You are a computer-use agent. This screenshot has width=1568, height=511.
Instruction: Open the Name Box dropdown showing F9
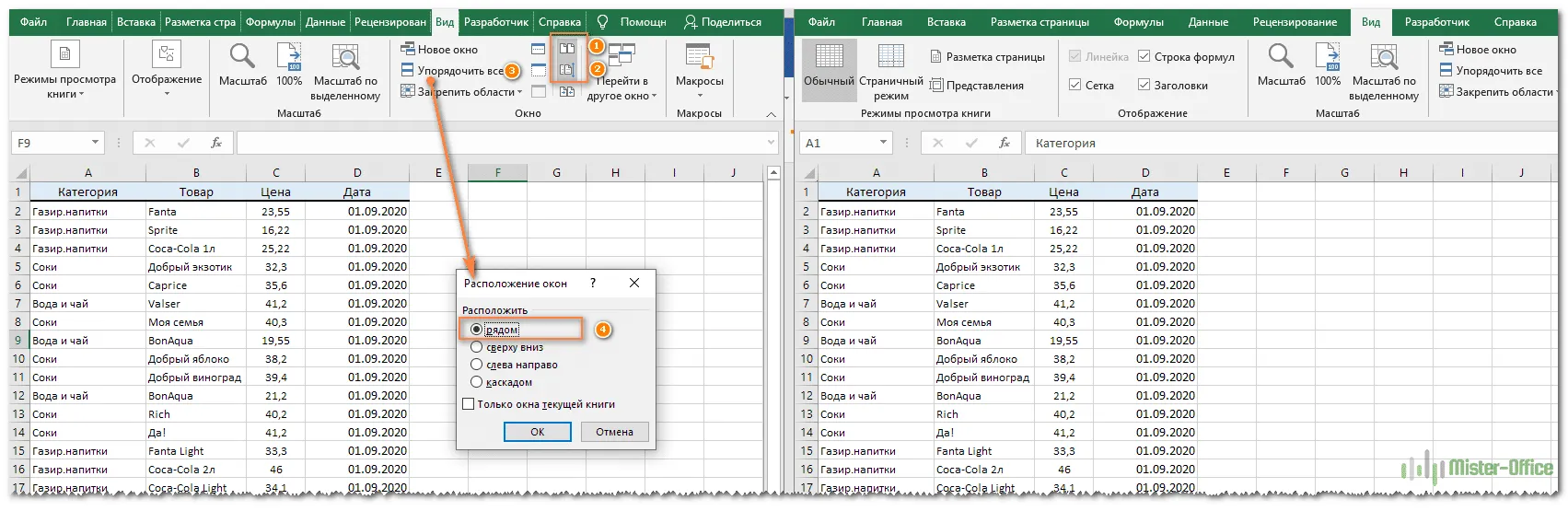[95, 143]
